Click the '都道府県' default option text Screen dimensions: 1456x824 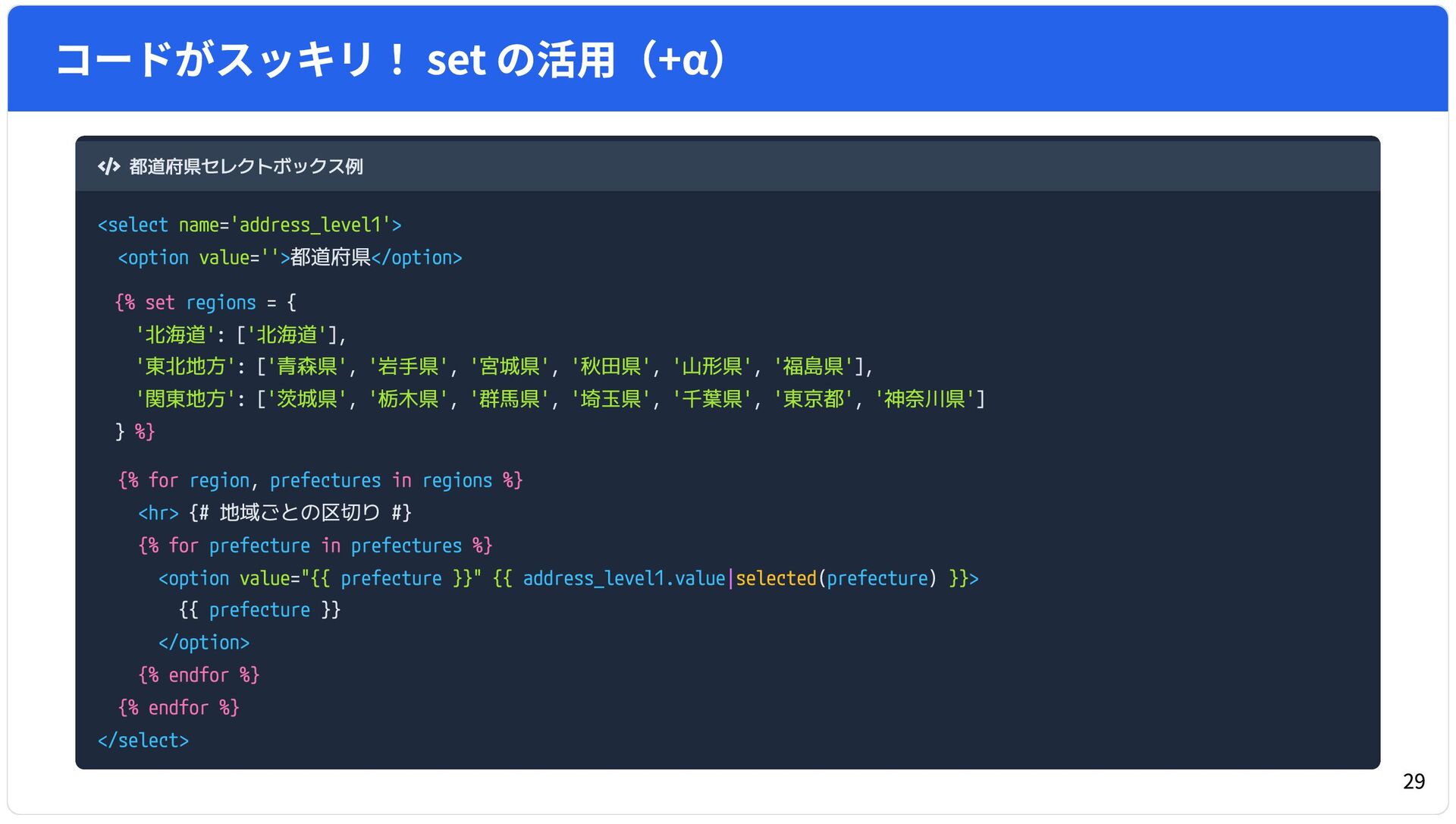click(330, 258)
